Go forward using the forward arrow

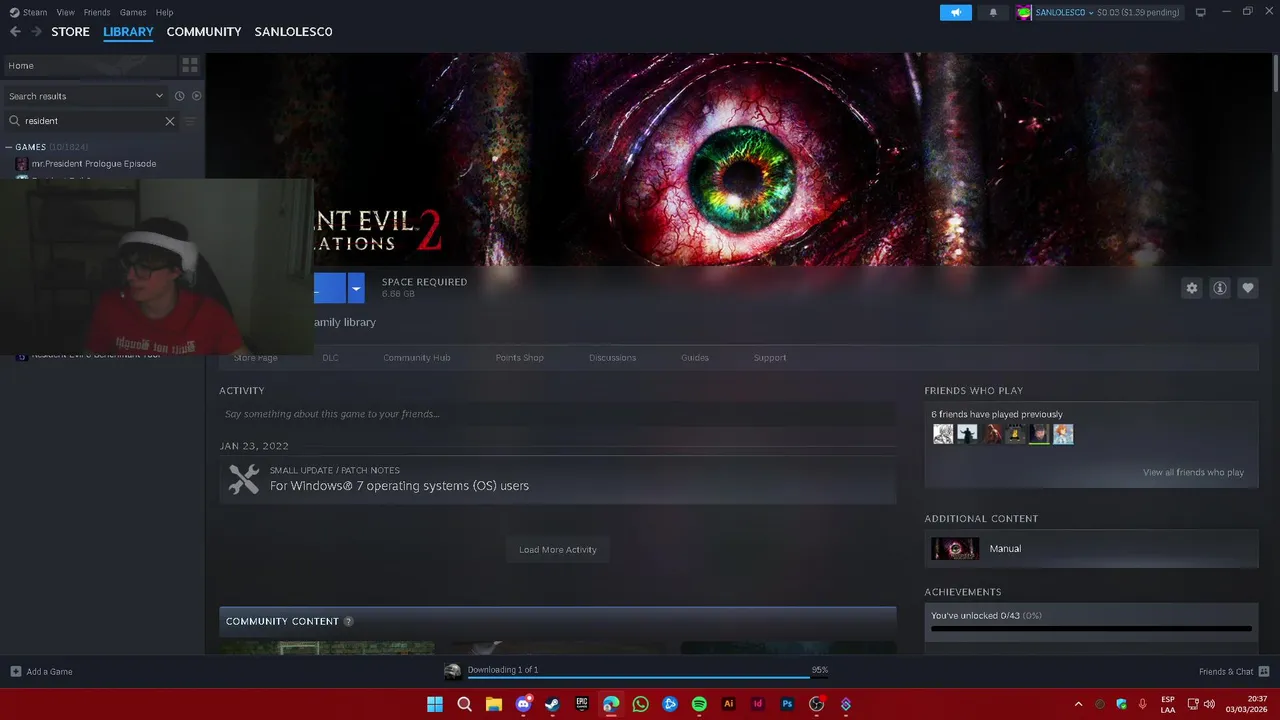[36, 32]
